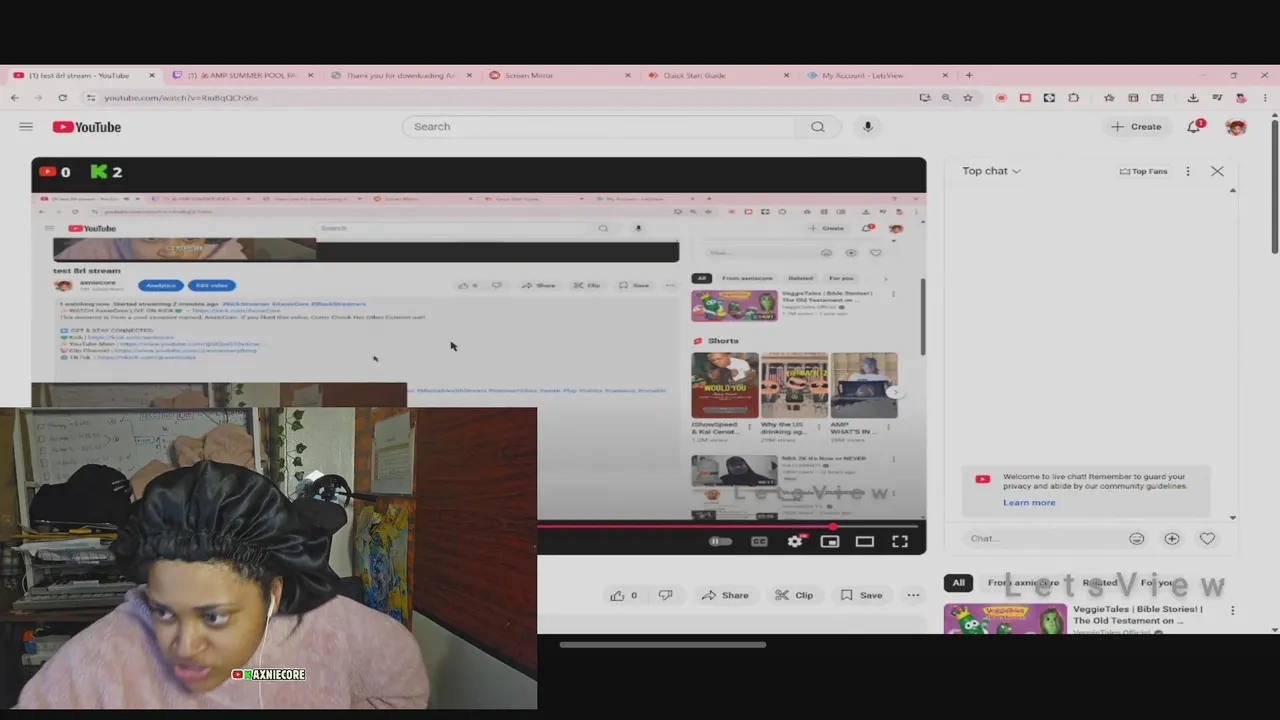The width and height of the screenshot is (1280, 720).
Task: Switch the video to miniplayer
Action: (830, 541)
